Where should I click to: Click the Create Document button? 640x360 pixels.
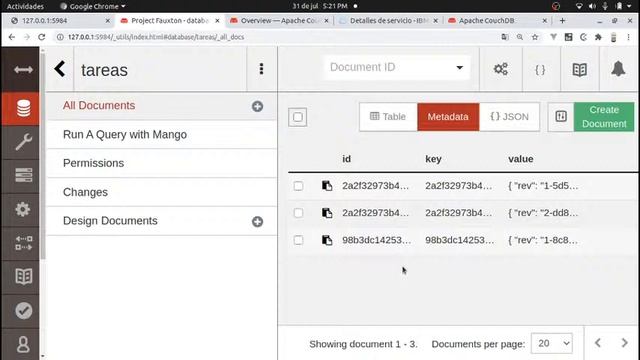[604, 117]
